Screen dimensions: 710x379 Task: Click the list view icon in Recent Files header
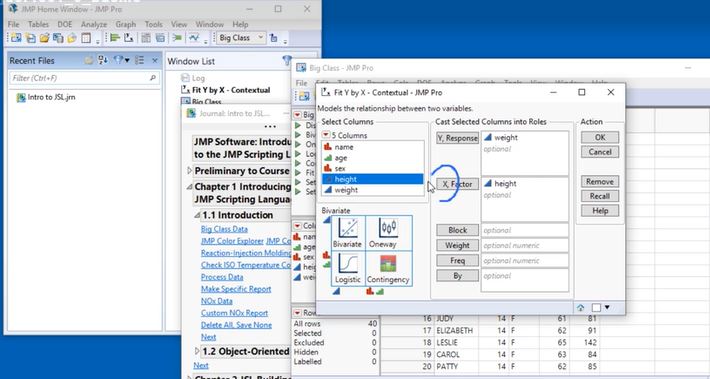click(139, 60)
